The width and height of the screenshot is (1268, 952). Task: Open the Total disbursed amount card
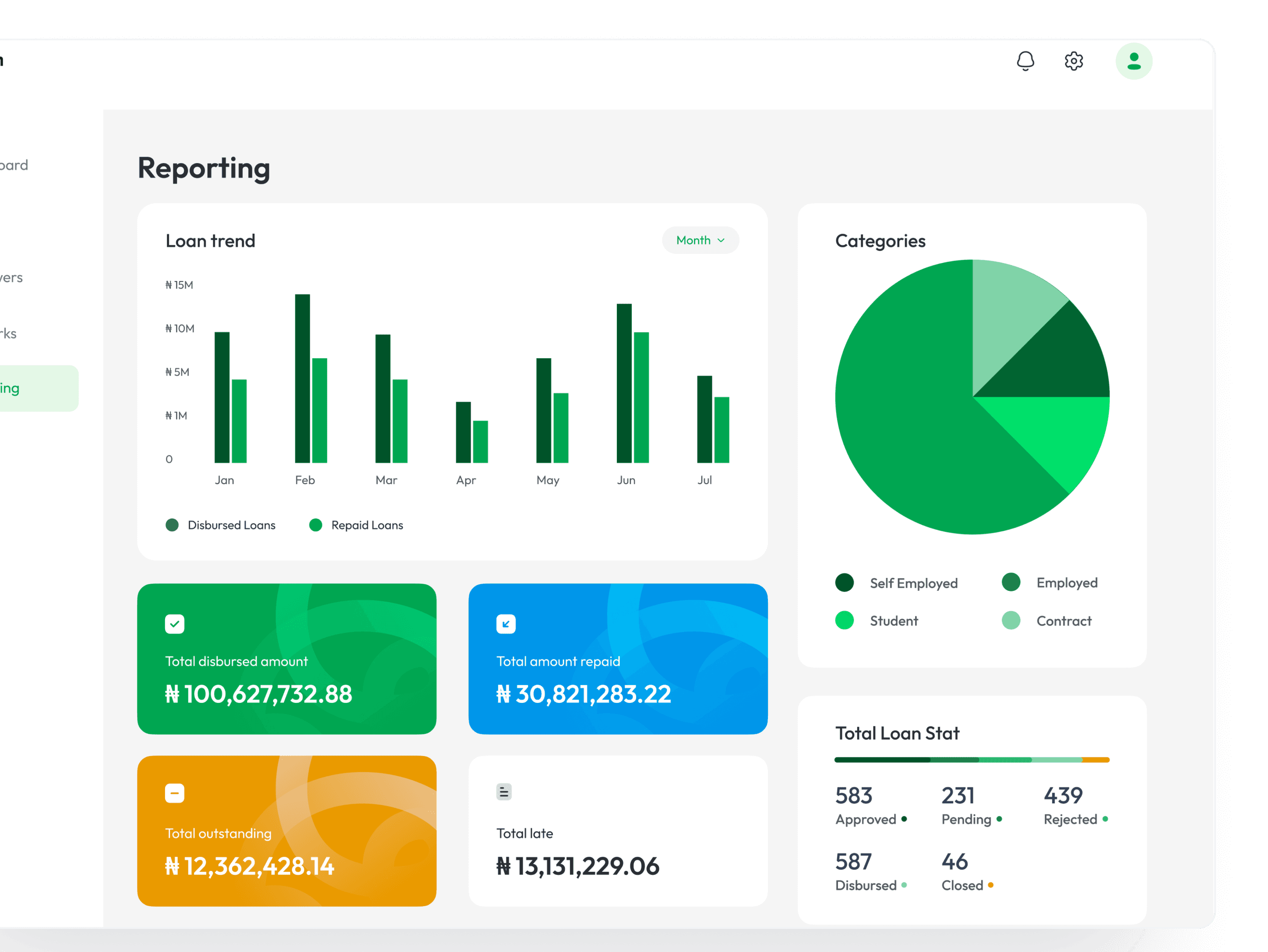[x=287, y=658]
